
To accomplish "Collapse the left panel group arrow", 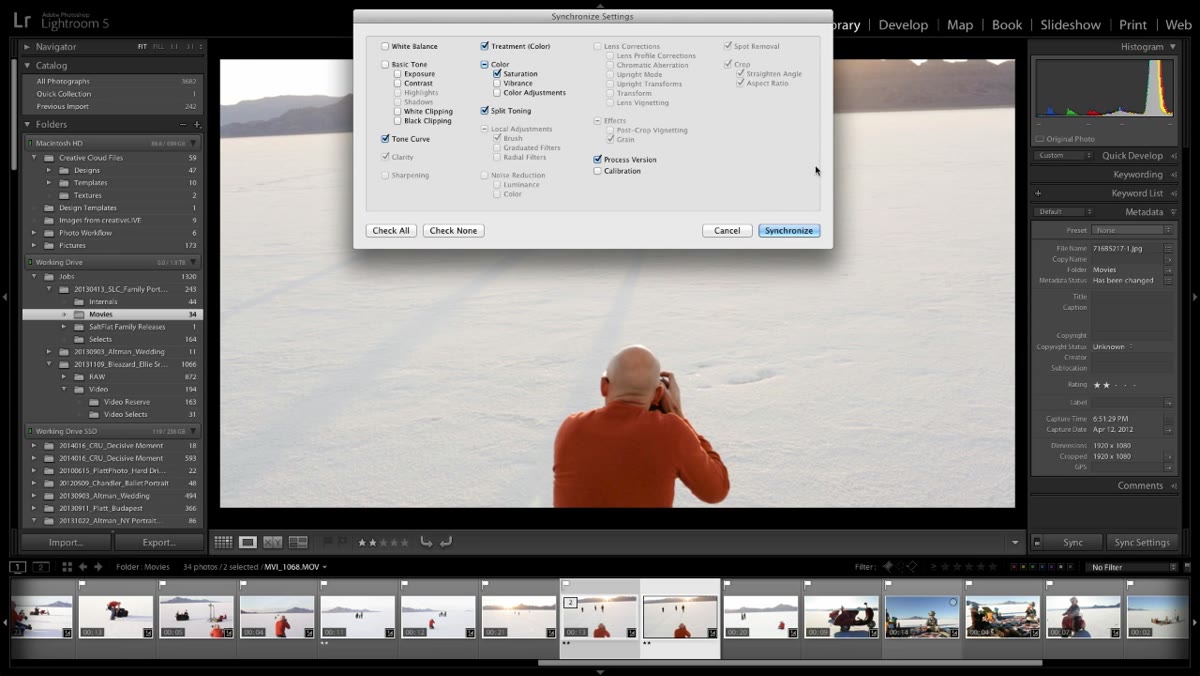I will click(5, 297).
